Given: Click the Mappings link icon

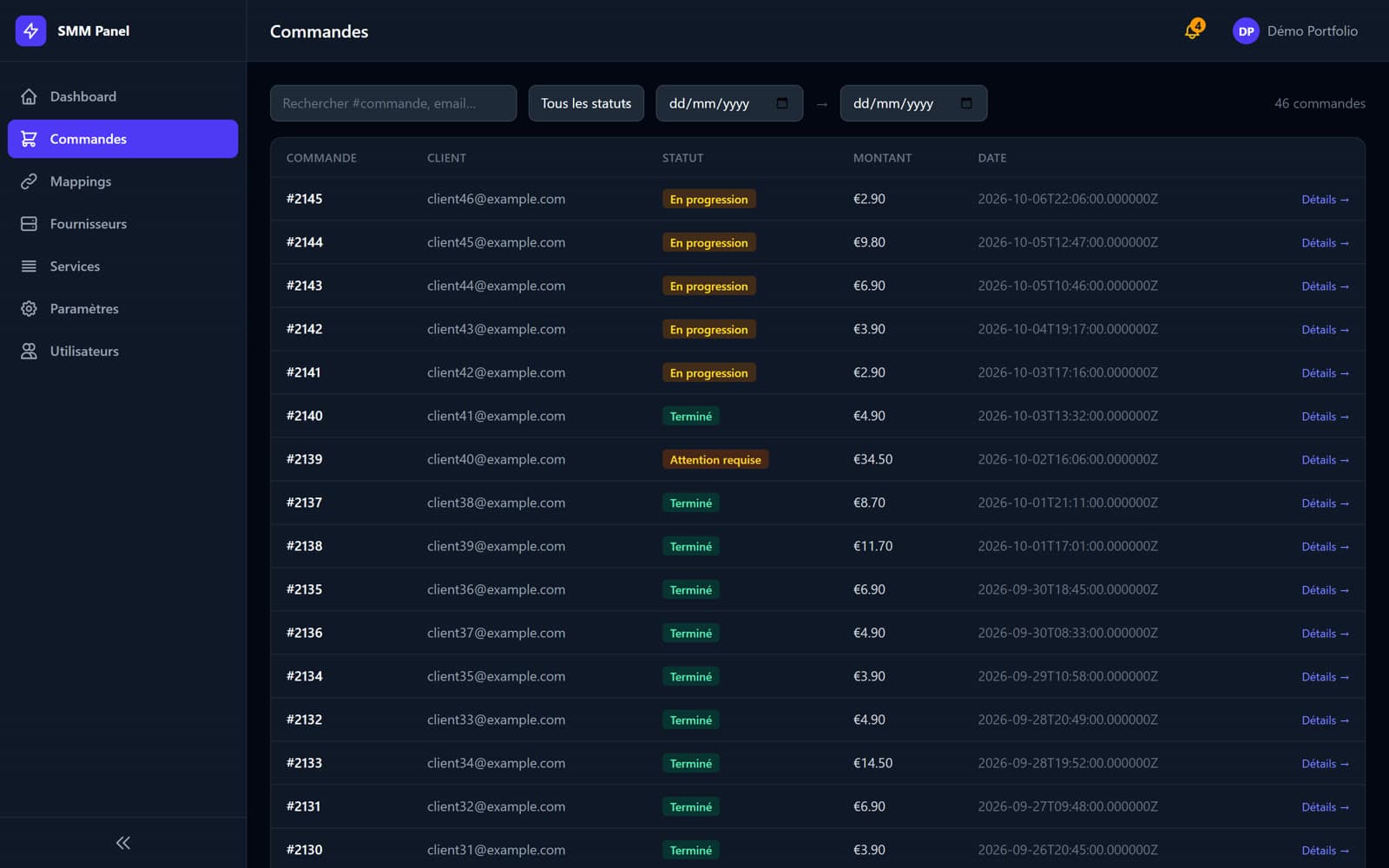Looking at the screenshot, I should (29, 181).
